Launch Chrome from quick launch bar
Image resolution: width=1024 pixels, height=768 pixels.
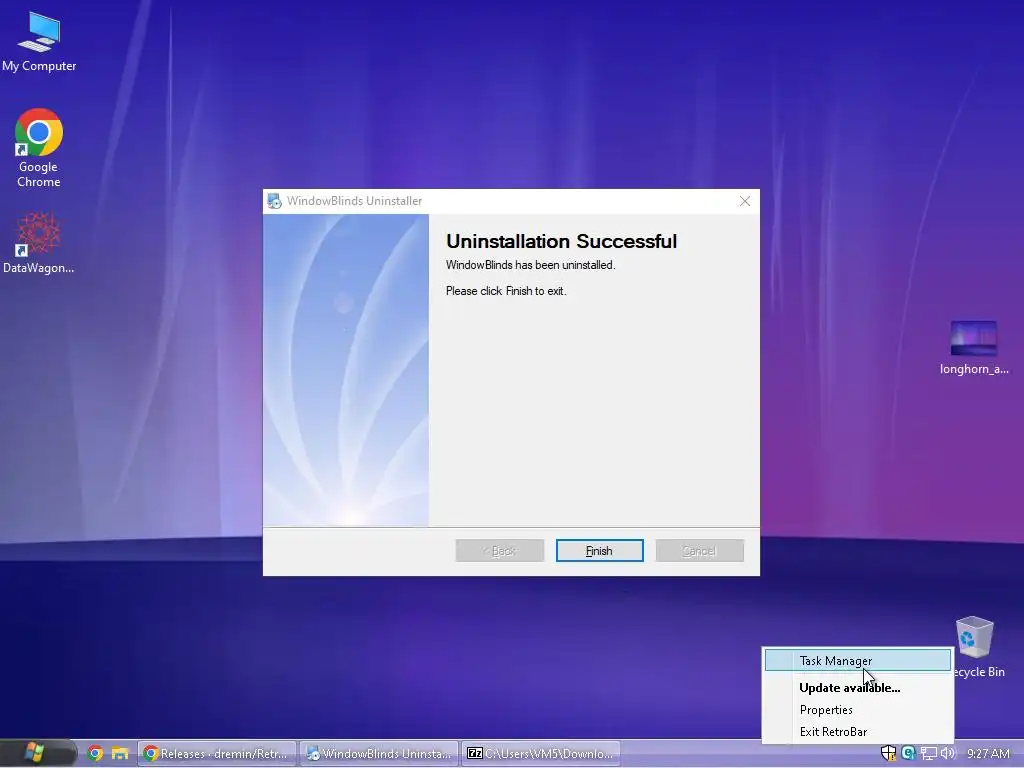tap(95, 754)
